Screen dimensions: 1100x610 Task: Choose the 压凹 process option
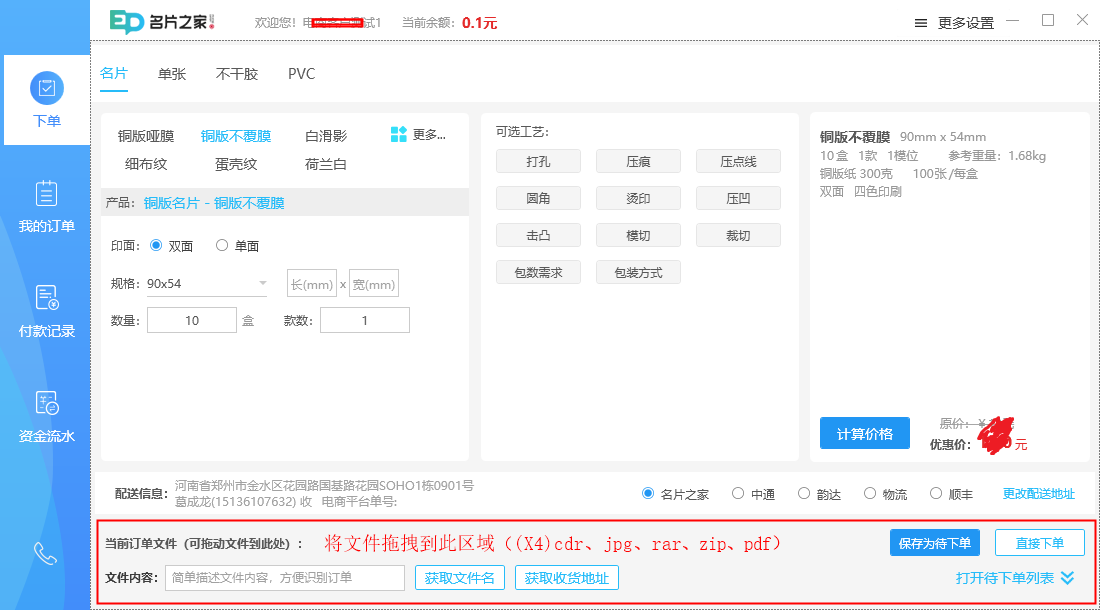(738, 198)
